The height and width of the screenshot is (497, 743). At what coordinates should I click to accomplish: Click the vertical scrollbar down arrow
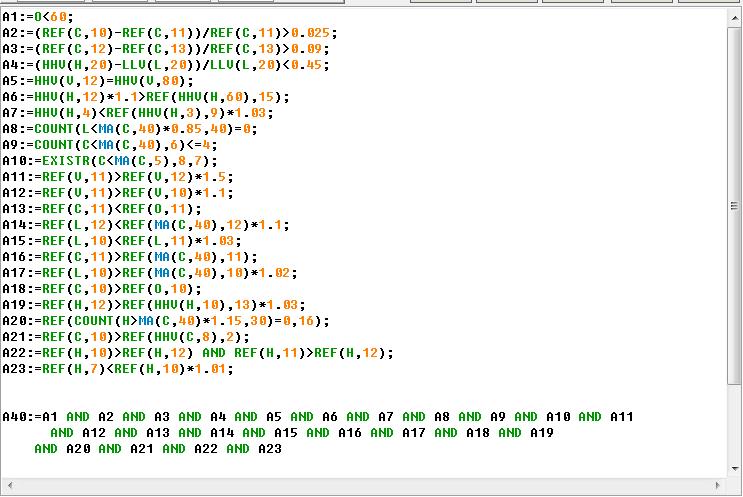pyautogui.click(x=735, y=469)
